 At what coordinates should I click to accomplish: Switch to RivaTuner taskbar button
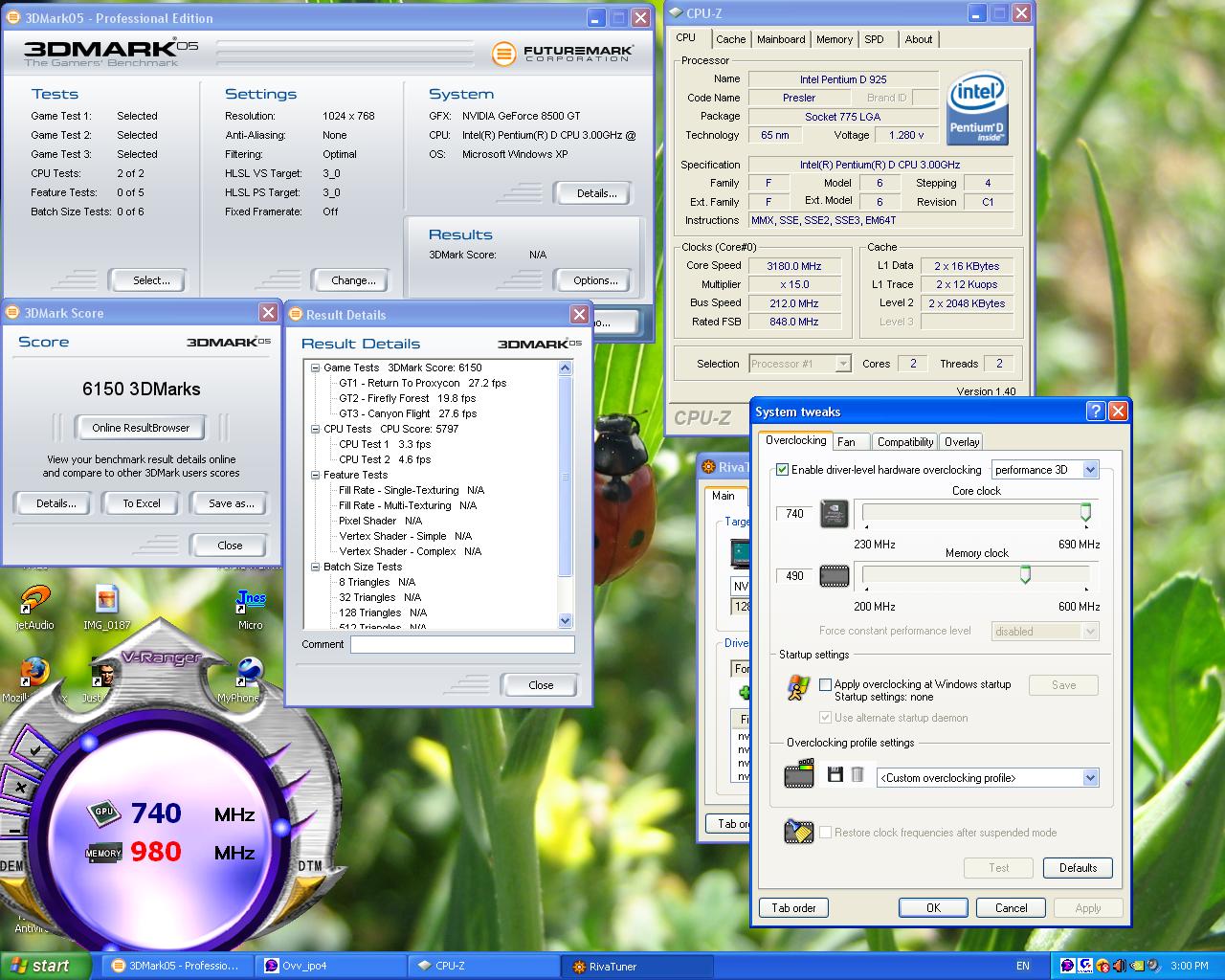click(636, 967)
